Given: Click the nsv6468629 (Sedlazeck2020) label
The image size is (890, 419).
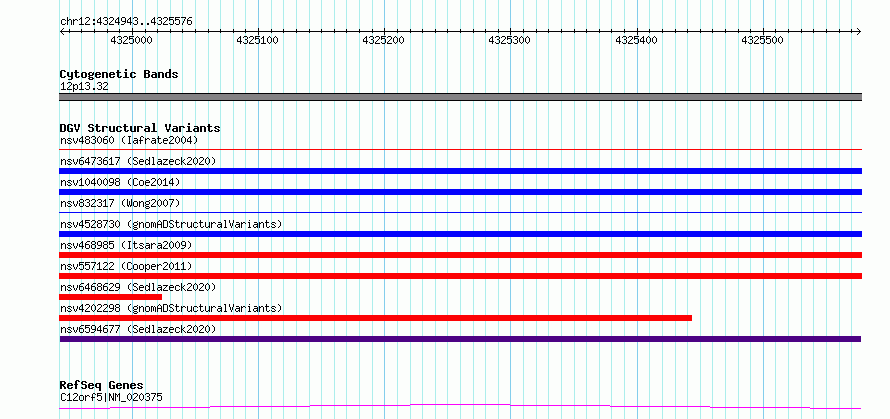Looking at the screenshot, I should (x=138, y=287).
